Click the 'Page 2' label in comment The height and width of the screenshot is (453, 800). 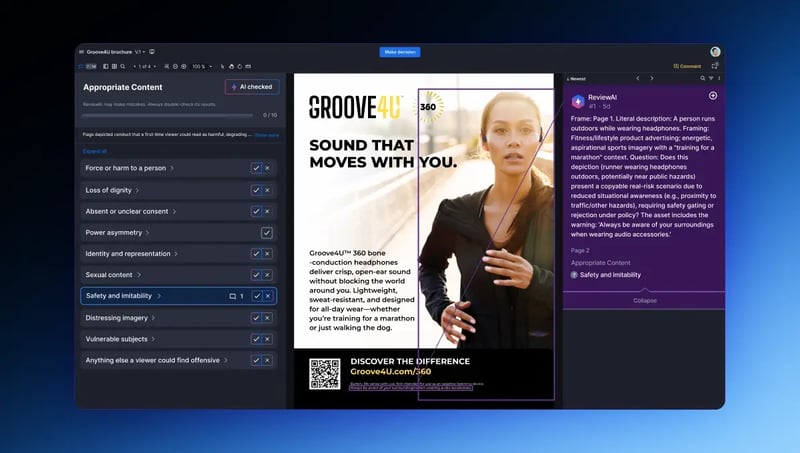[580, 250]
